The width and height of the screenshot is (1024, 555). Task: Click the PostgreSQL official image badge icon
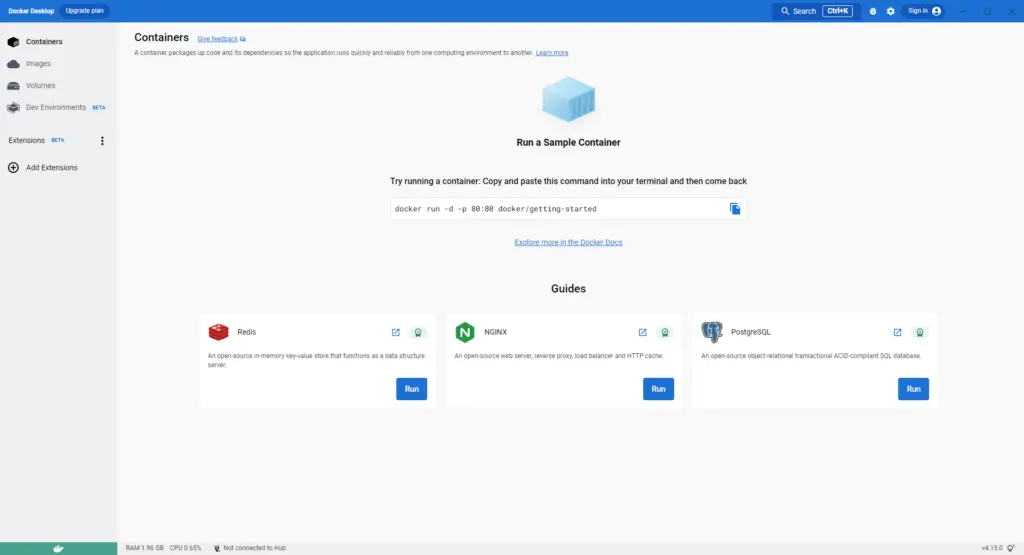point(920,332)
